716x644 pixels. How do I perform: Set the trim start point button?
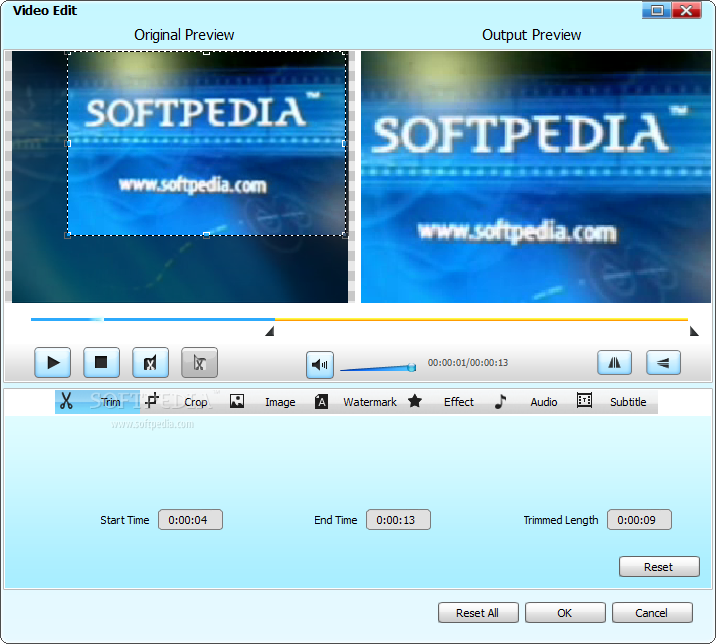pyautogui.click(x=150, y=363)
